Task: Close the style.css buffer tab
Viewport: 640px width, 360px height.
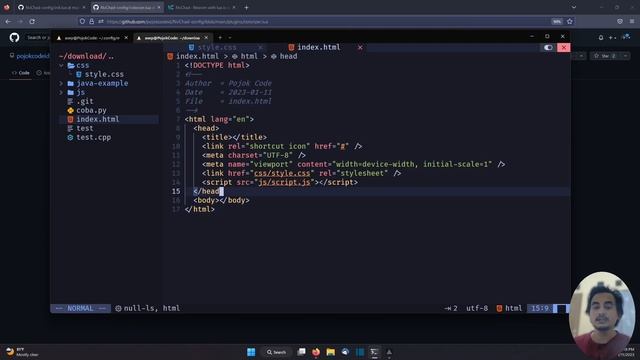Action: tap(260, 47)
